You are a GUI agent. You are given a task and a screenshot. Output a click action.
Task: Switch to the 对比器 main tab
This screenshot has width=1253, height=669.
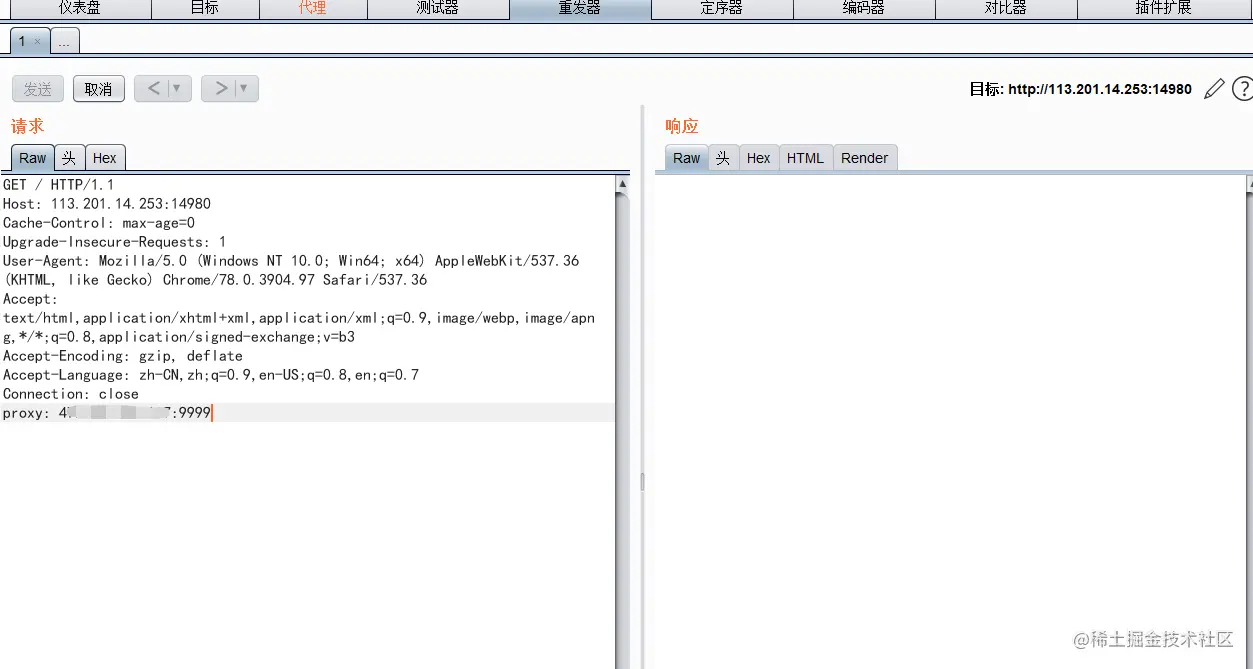click(1006, 8)
